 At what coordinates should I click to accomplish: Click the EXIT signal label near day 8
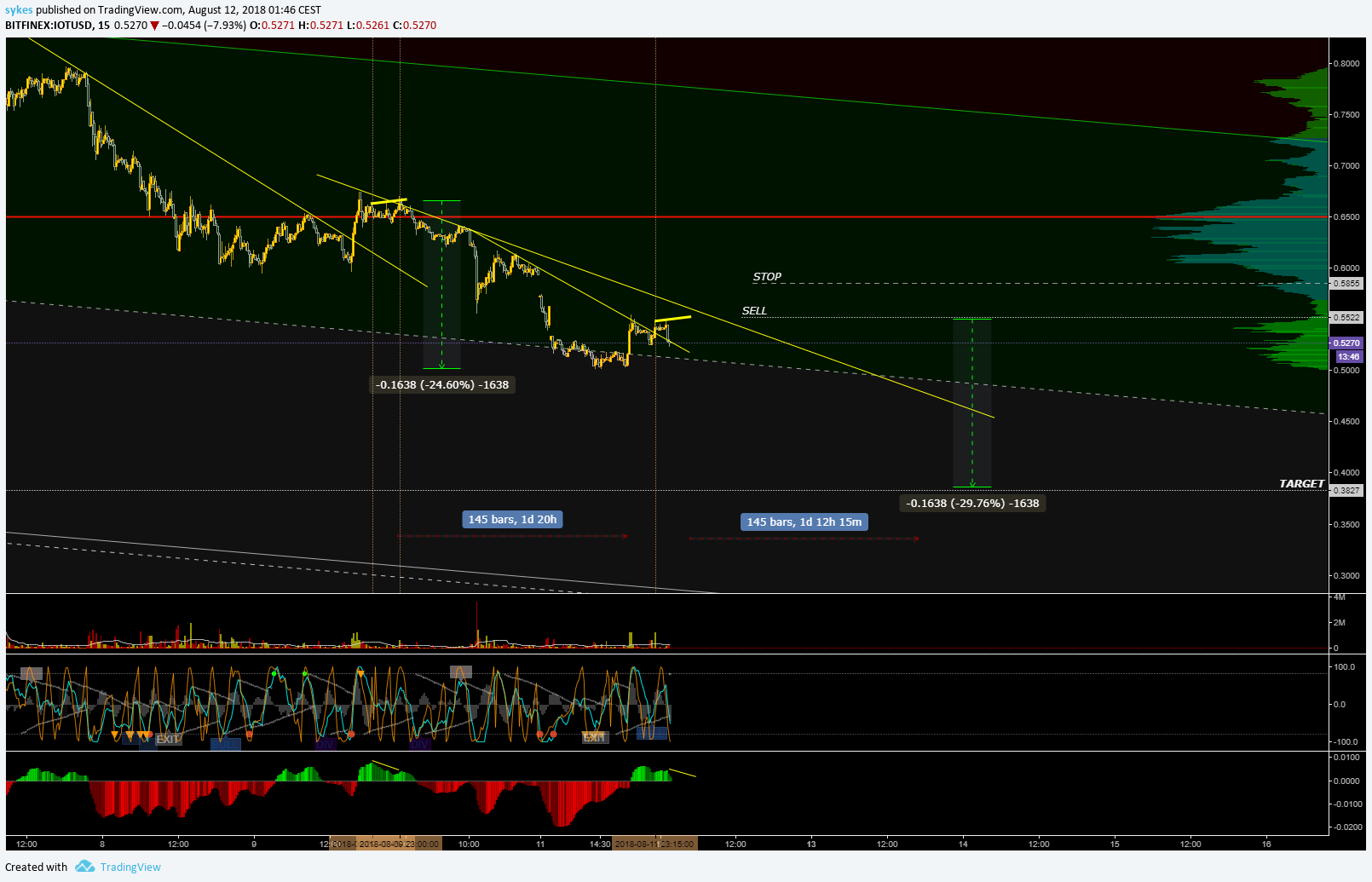168,740
